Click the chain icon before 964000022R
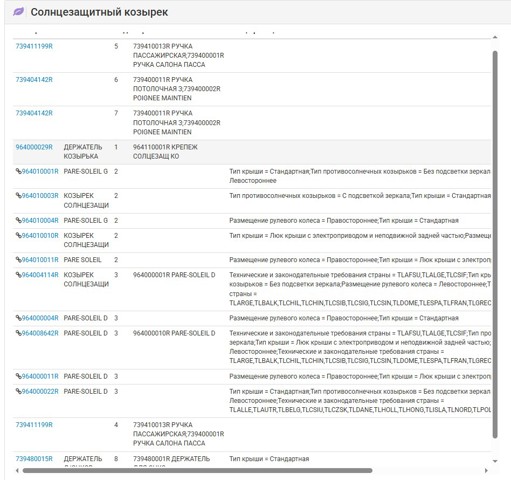Image resolution: width=511 pixels, height=480 pixels. [18, 391]
